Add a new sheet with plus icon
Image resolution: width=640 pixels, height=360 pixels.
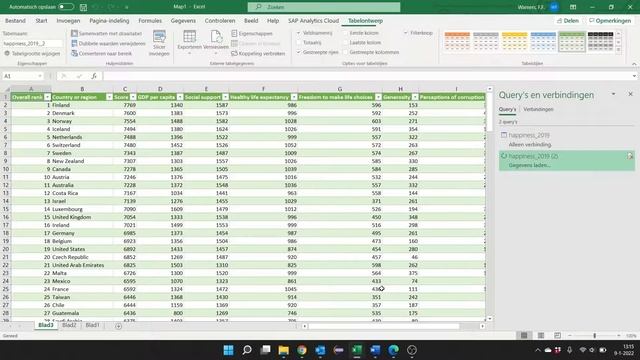click(x=118, y=326)
